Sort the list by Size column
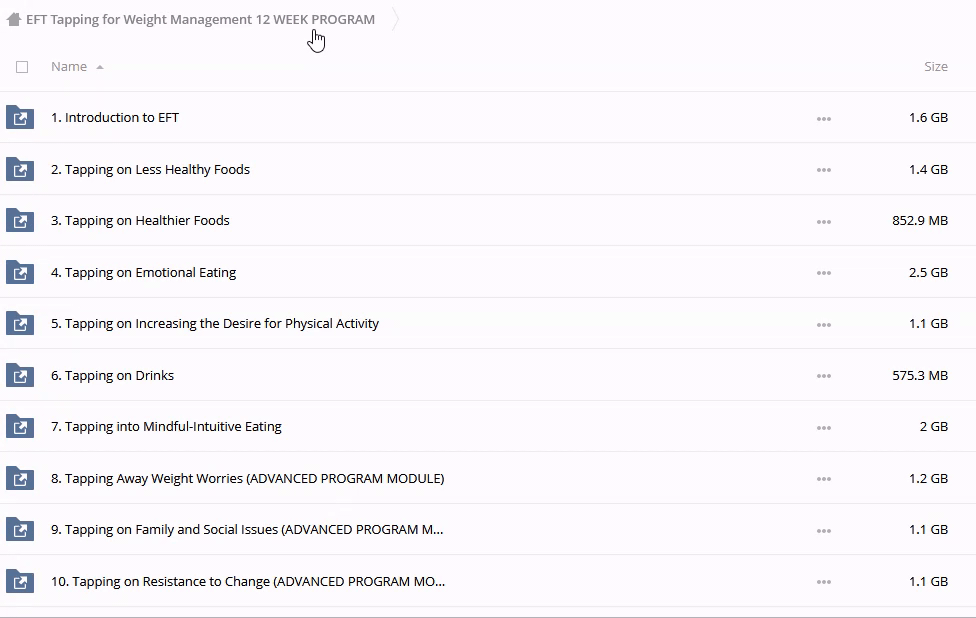The width and height of the screenshot is (976, 618). pyautogui.click(x=935, y=67)
